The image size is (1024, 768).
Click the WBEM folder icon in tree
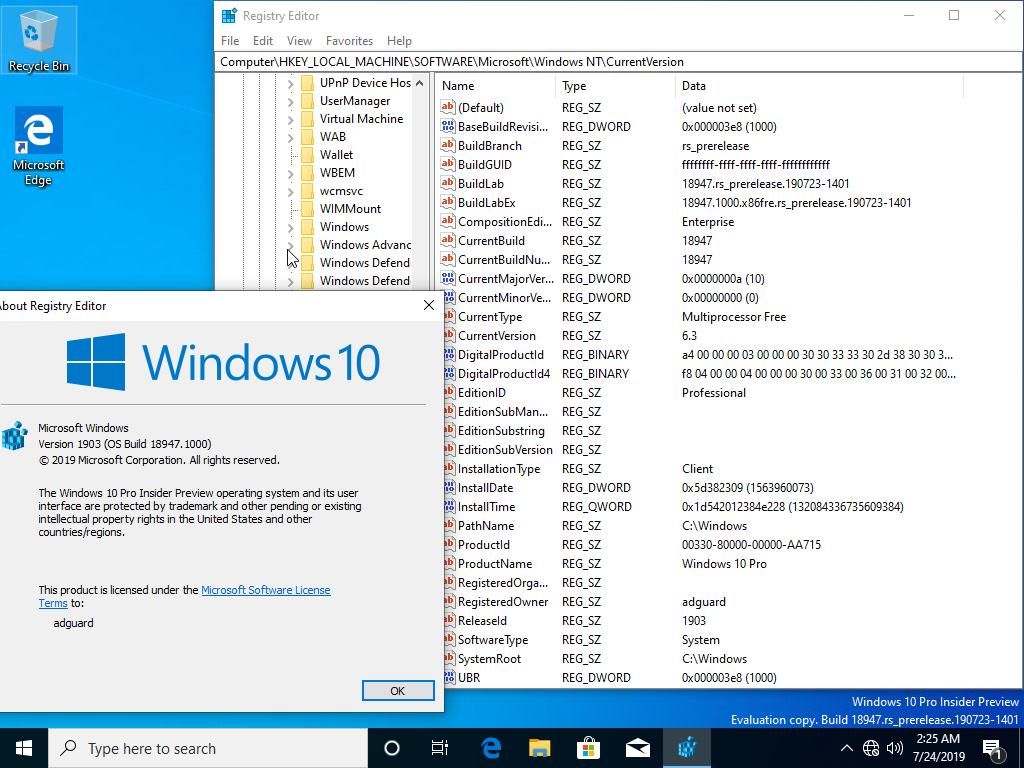[x=307, y=173]
